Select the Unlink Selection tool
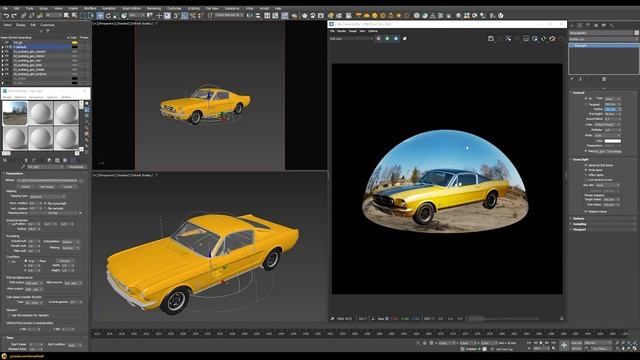The width and height of the screenshot is (640, 360). click(31, 16)
